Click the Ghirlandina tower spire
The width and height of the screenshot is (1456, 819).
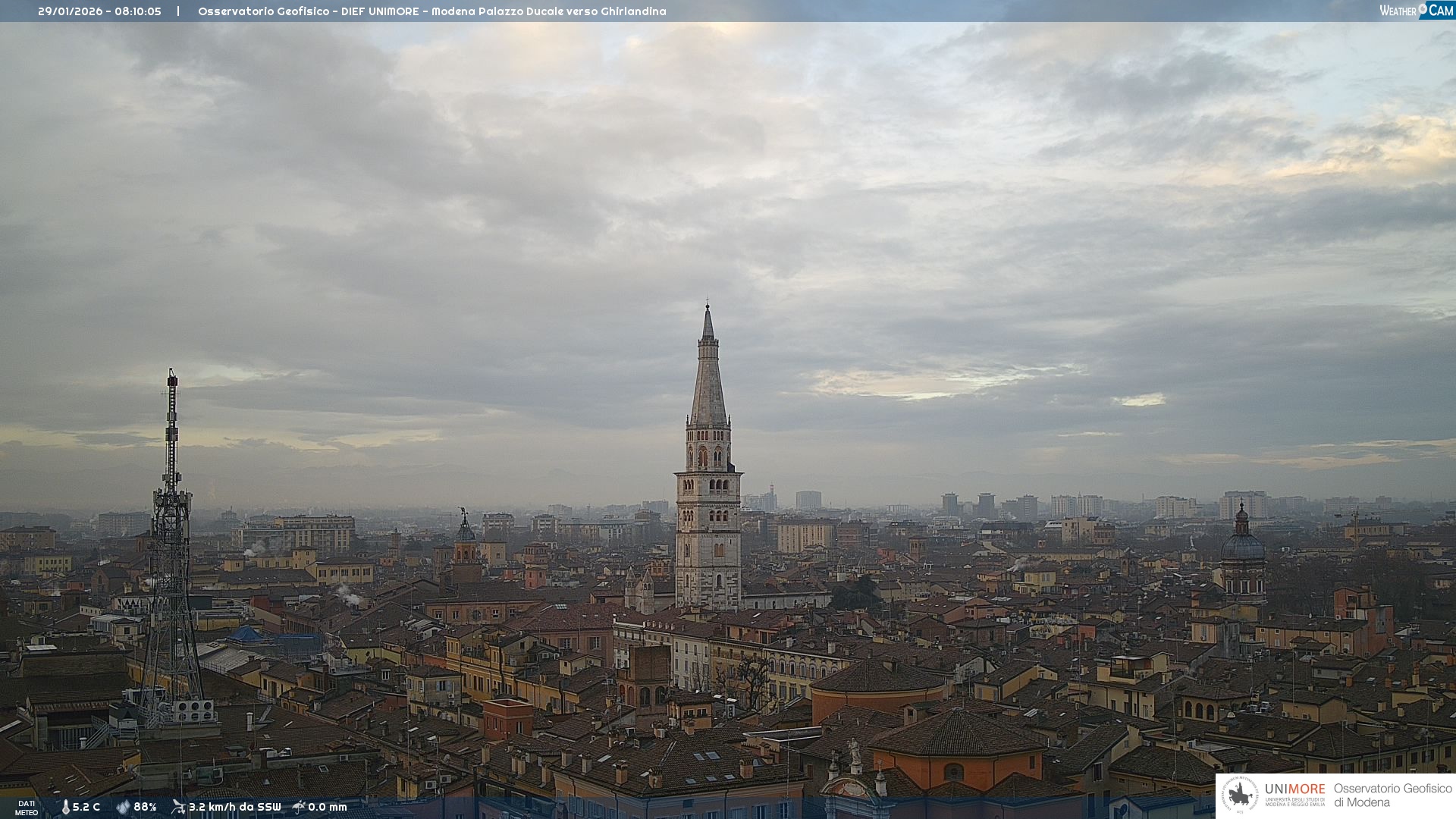[708, 372]
